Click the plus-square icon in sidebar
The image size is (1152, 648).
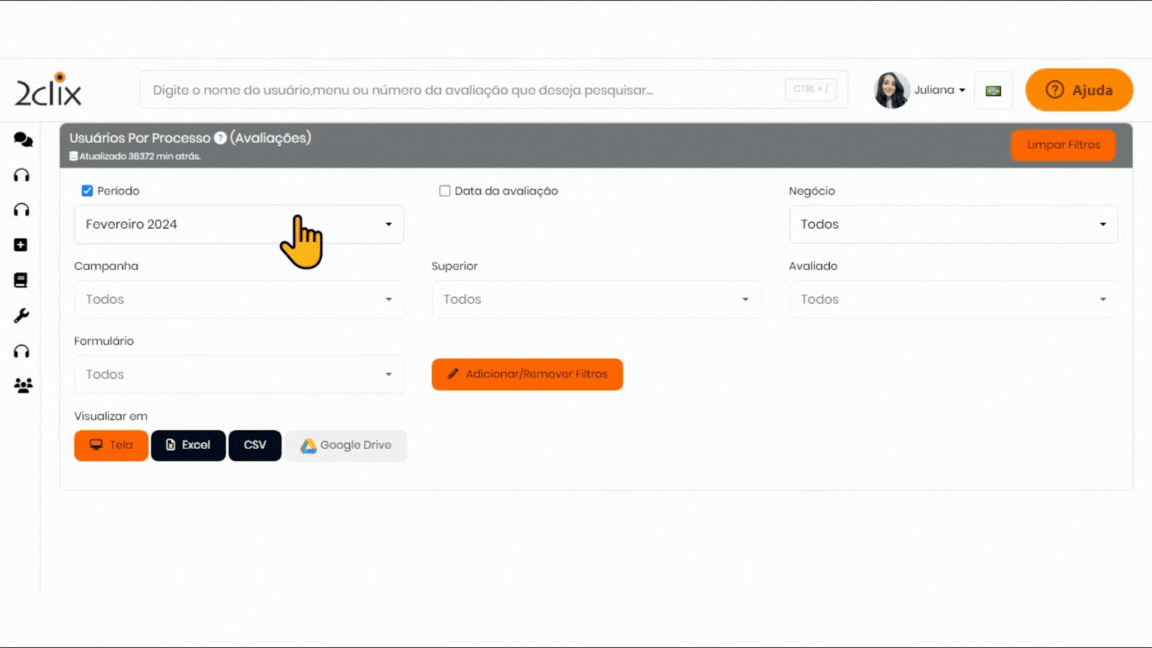21,245
